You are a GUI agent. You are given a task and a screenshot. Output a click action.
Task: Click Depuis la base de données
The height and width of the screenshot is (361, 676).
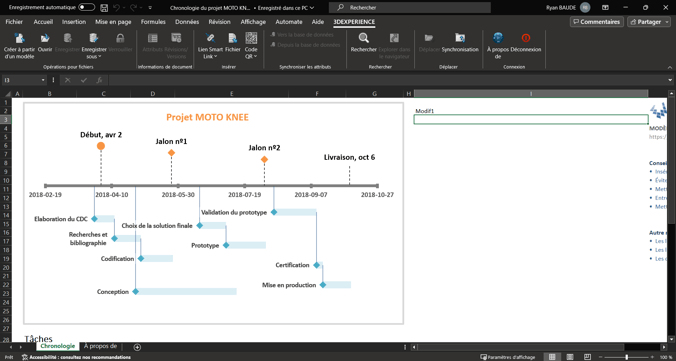305,45
